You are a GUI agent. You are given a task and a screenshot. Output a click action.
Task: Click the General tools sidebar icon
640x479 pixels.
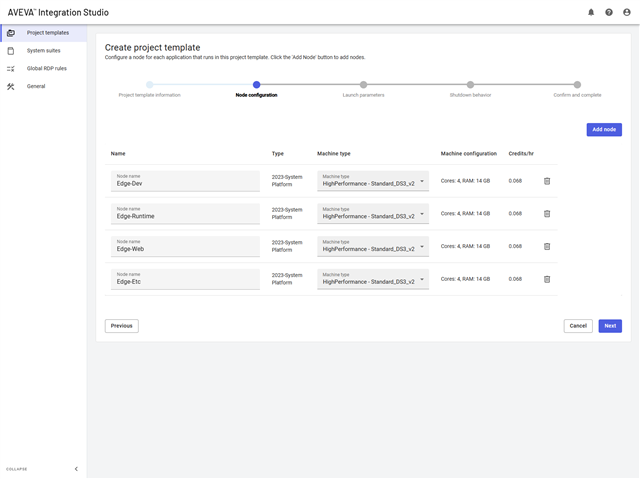(x=11, y=86)
